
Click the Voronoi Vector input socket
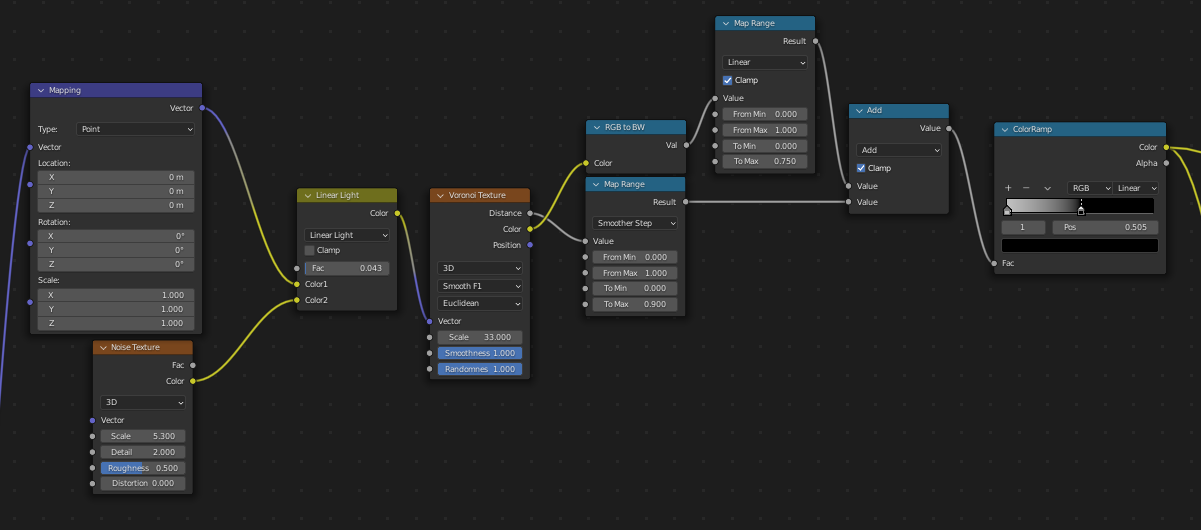(430, 321)
